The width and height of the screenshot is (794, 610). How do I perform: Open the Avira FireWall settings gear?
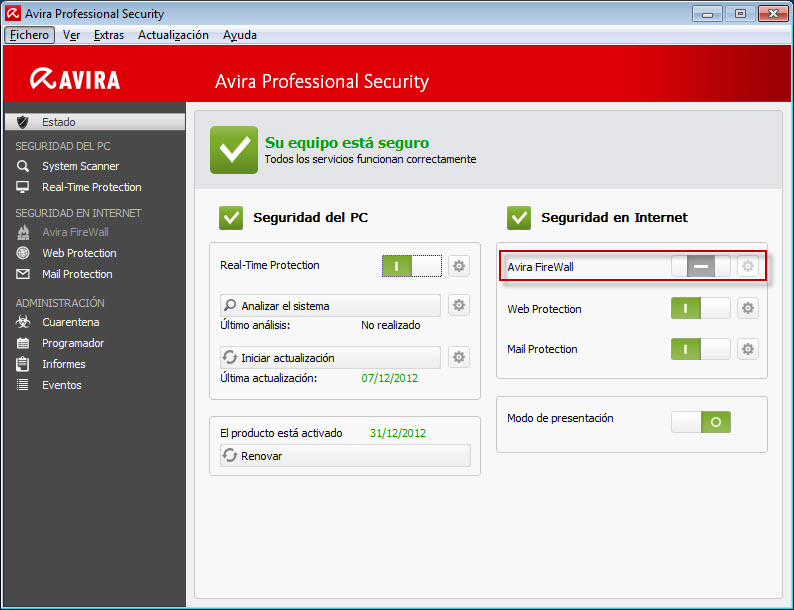(748, 266)
